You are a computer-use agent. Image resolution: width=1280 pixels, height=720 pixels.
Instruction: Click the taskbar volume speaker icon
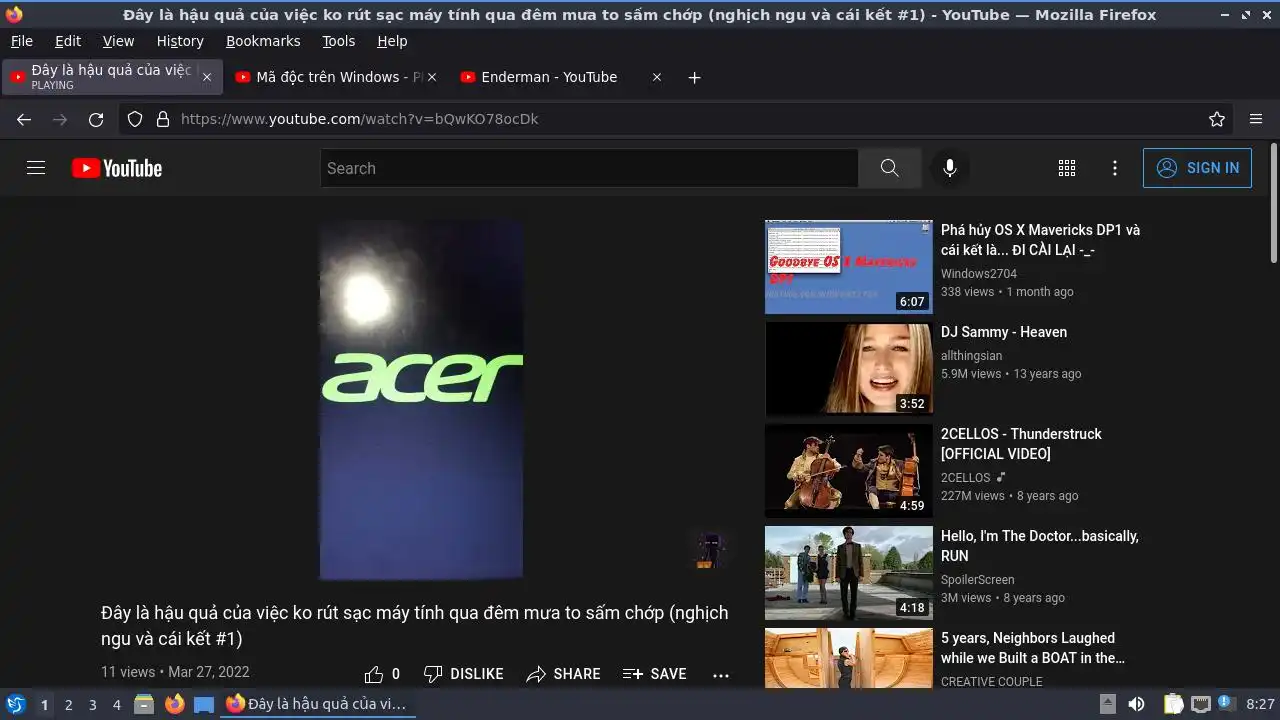click(x=1136, y=704)
